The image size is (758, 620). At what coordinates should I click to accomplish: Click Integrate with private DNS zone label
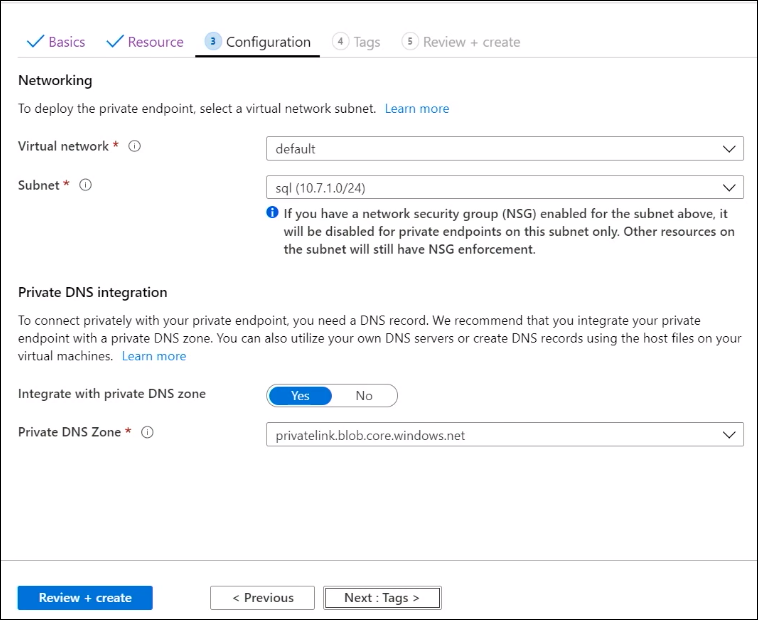(112, 394)
